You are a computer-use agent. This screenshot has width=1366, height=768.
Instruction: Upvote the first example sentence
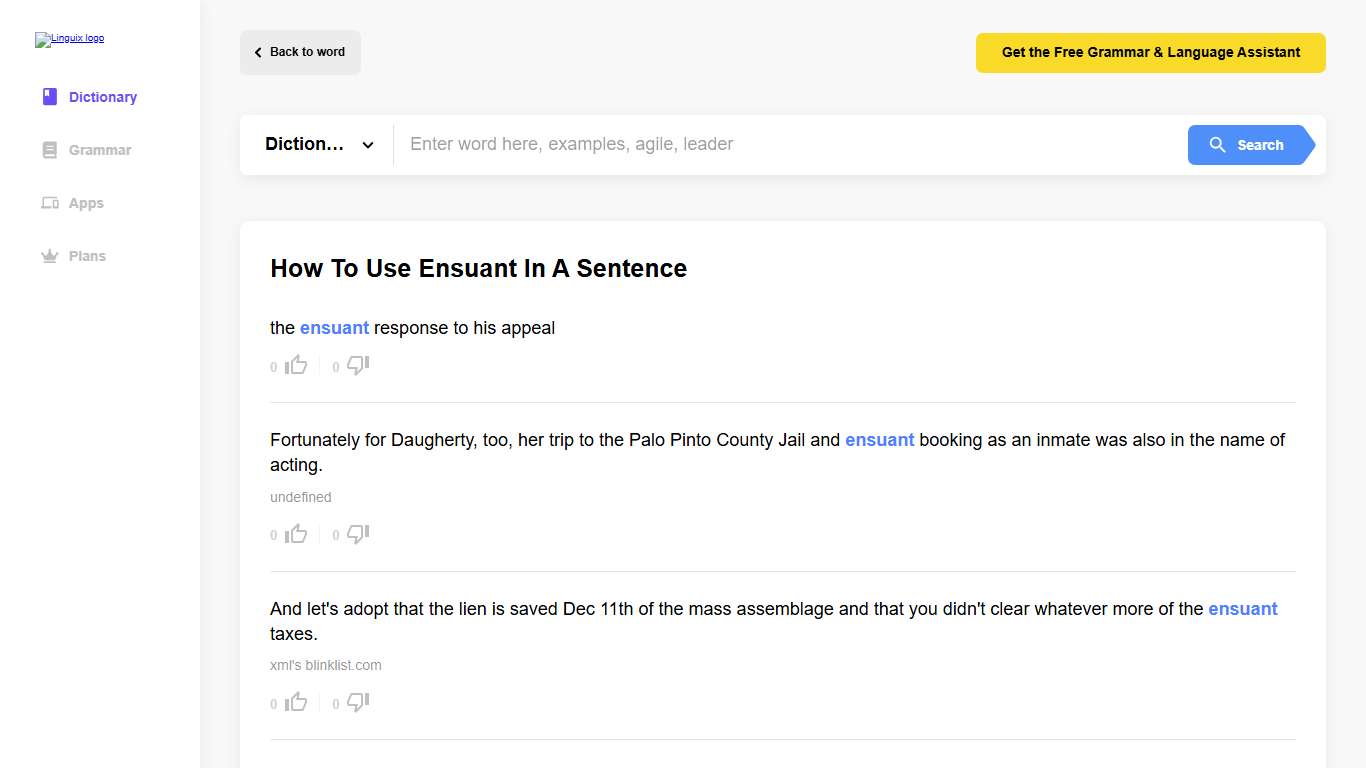(296, 364)
